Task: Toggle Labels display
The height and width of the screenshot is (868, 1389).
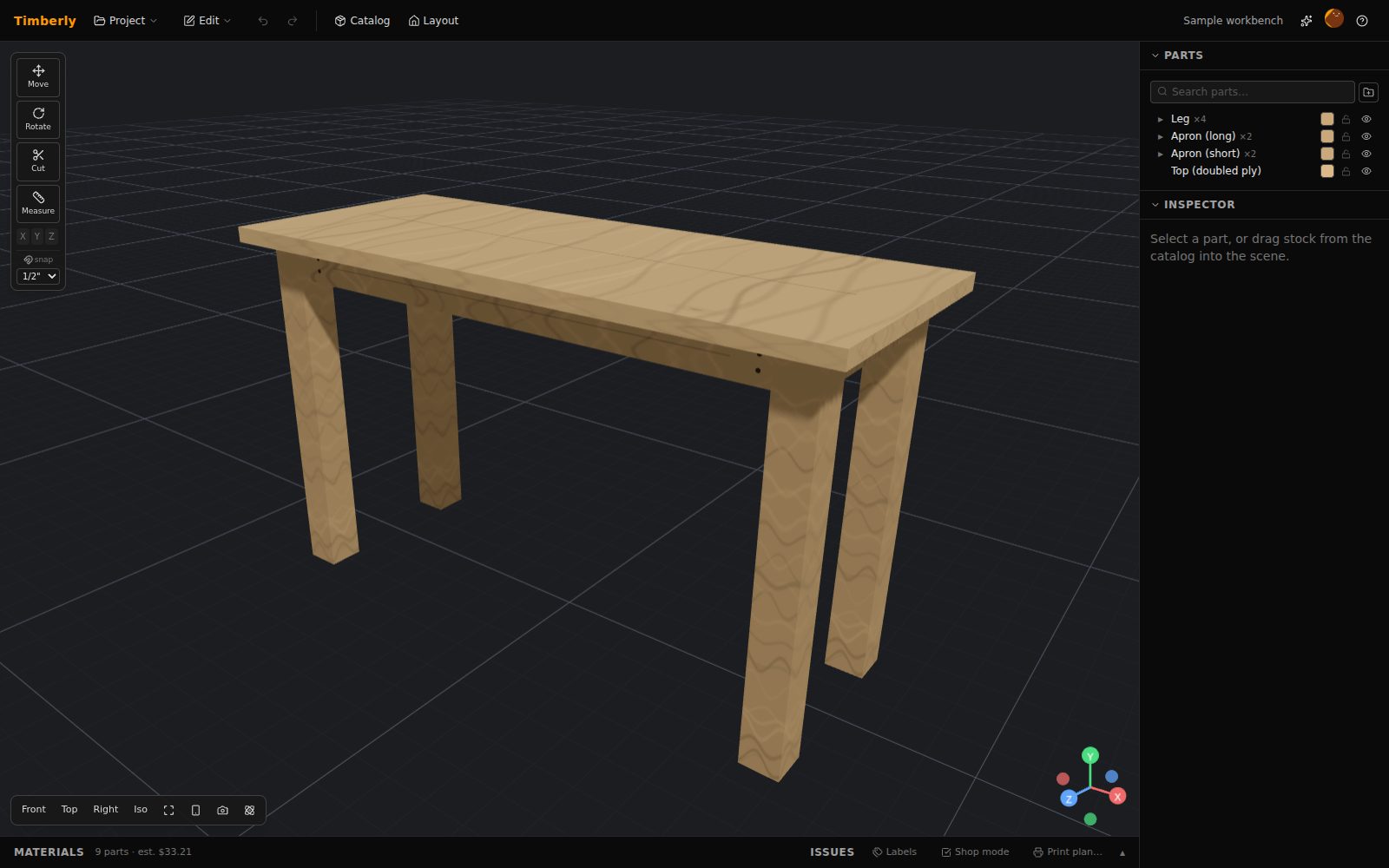Action: pos(895,852)
